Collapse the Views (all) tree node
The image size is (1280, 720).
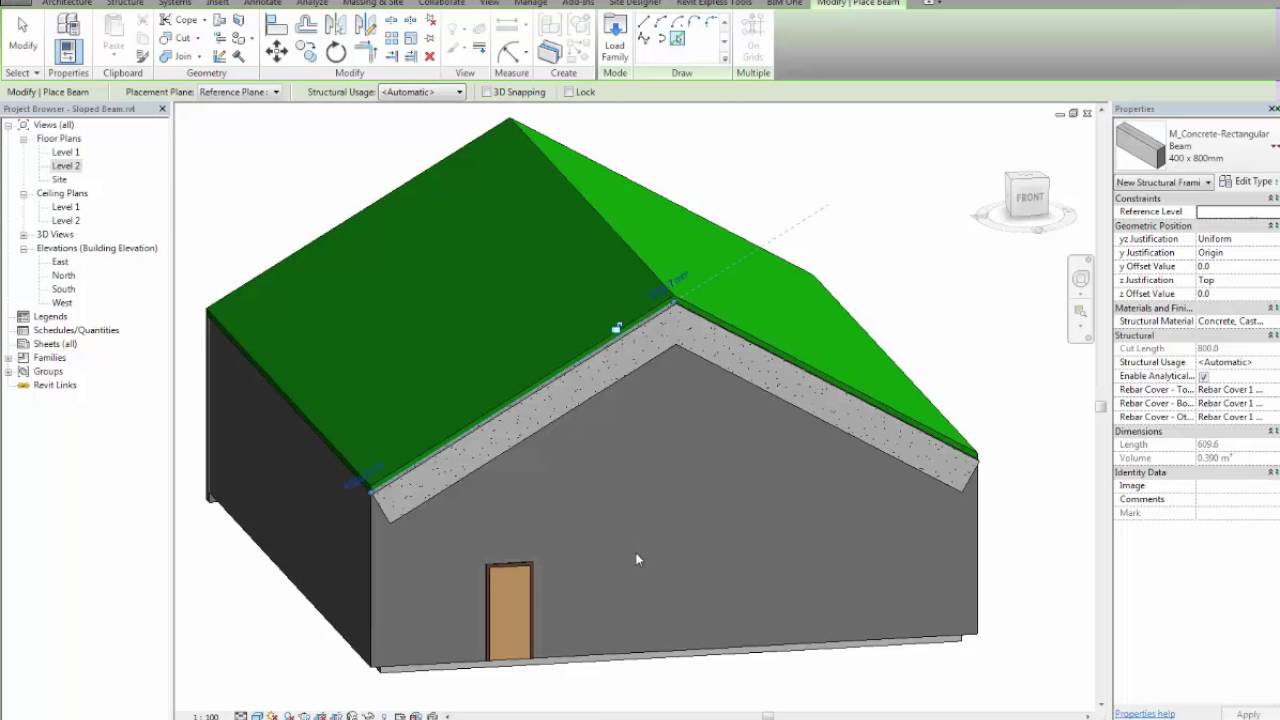coord(9,125)
